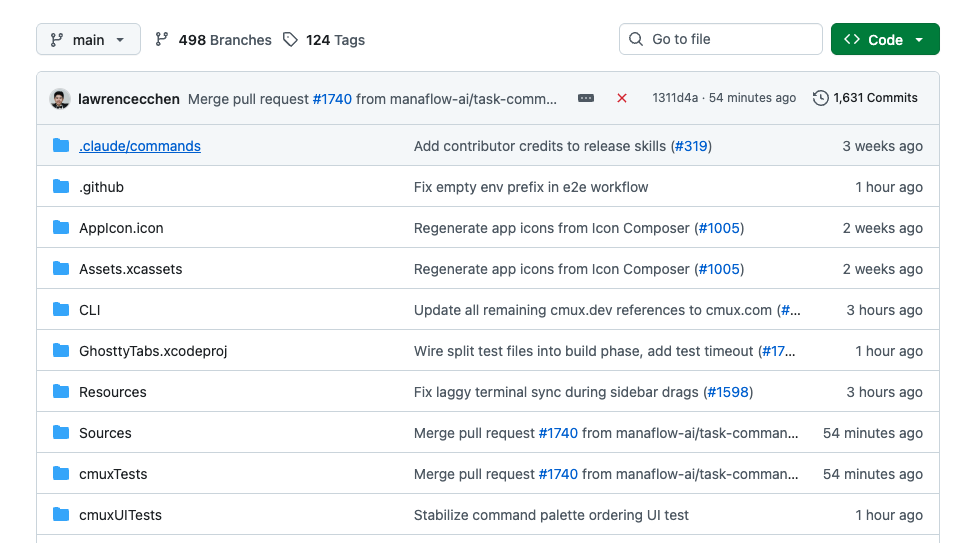
Task: Open the cmuxTests folder
Action: 113,474
